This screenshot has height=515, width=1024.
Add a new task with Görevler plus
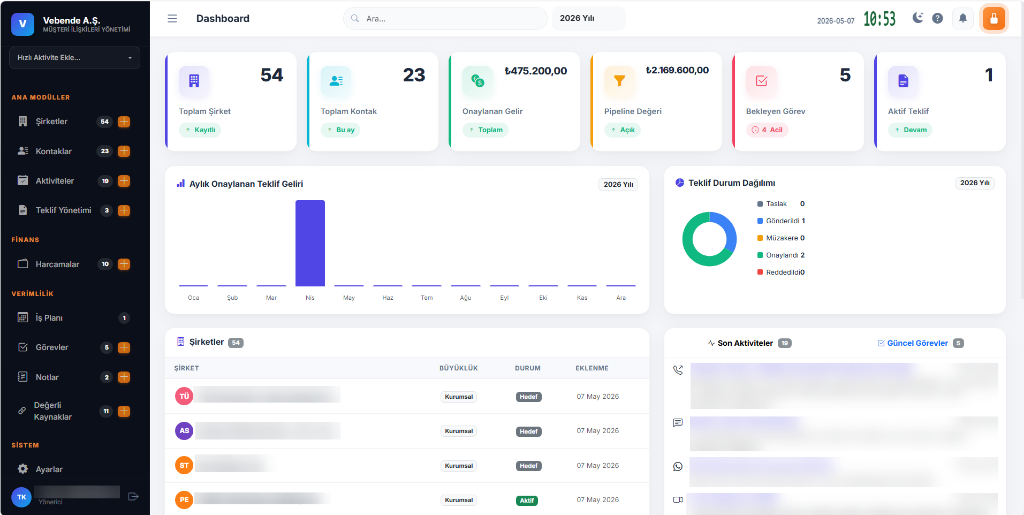coord(123,347)
